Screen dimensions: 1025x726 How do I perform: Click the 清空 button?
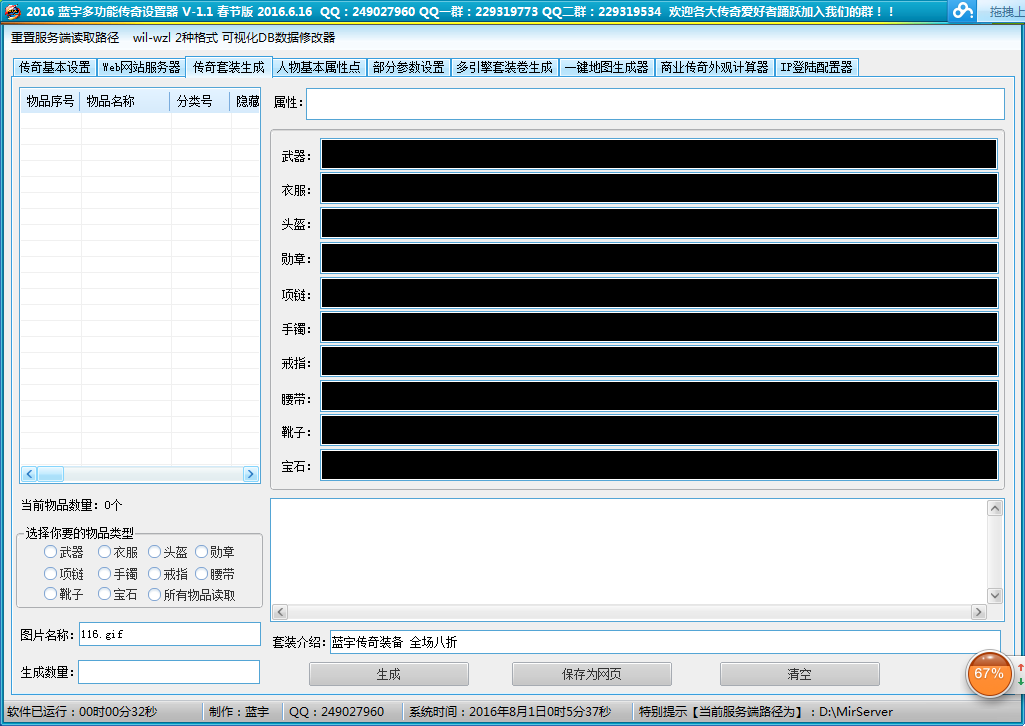[799, 674]
